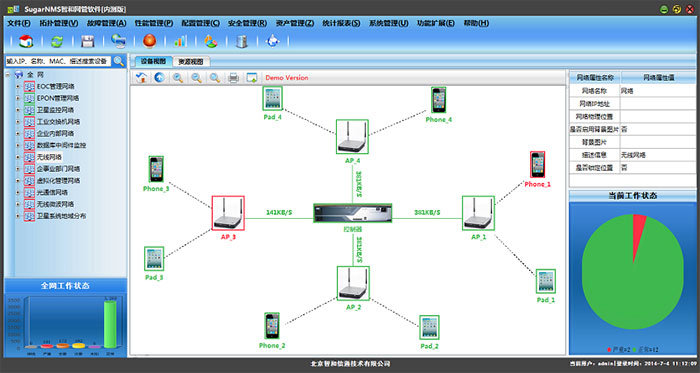Click the printer icon in topology toolbar

pos(233,78)
